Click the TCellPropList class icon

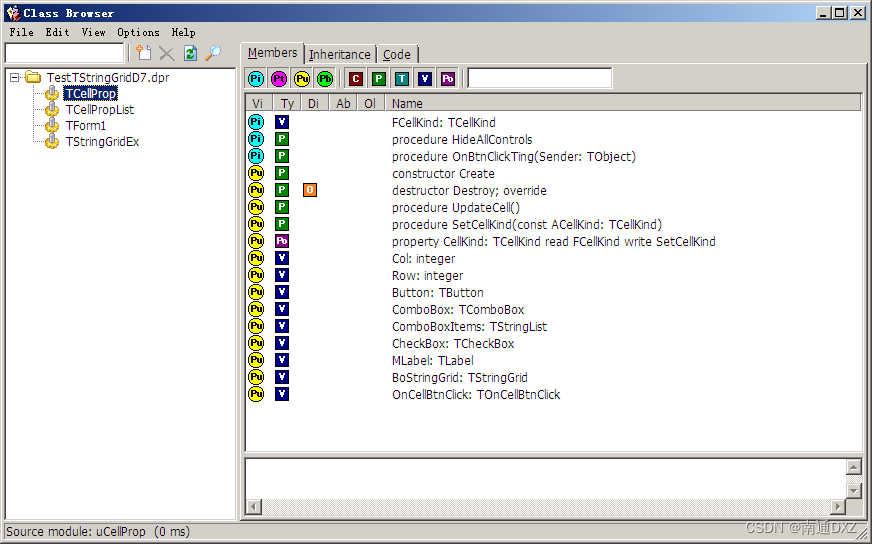[52, 110]
